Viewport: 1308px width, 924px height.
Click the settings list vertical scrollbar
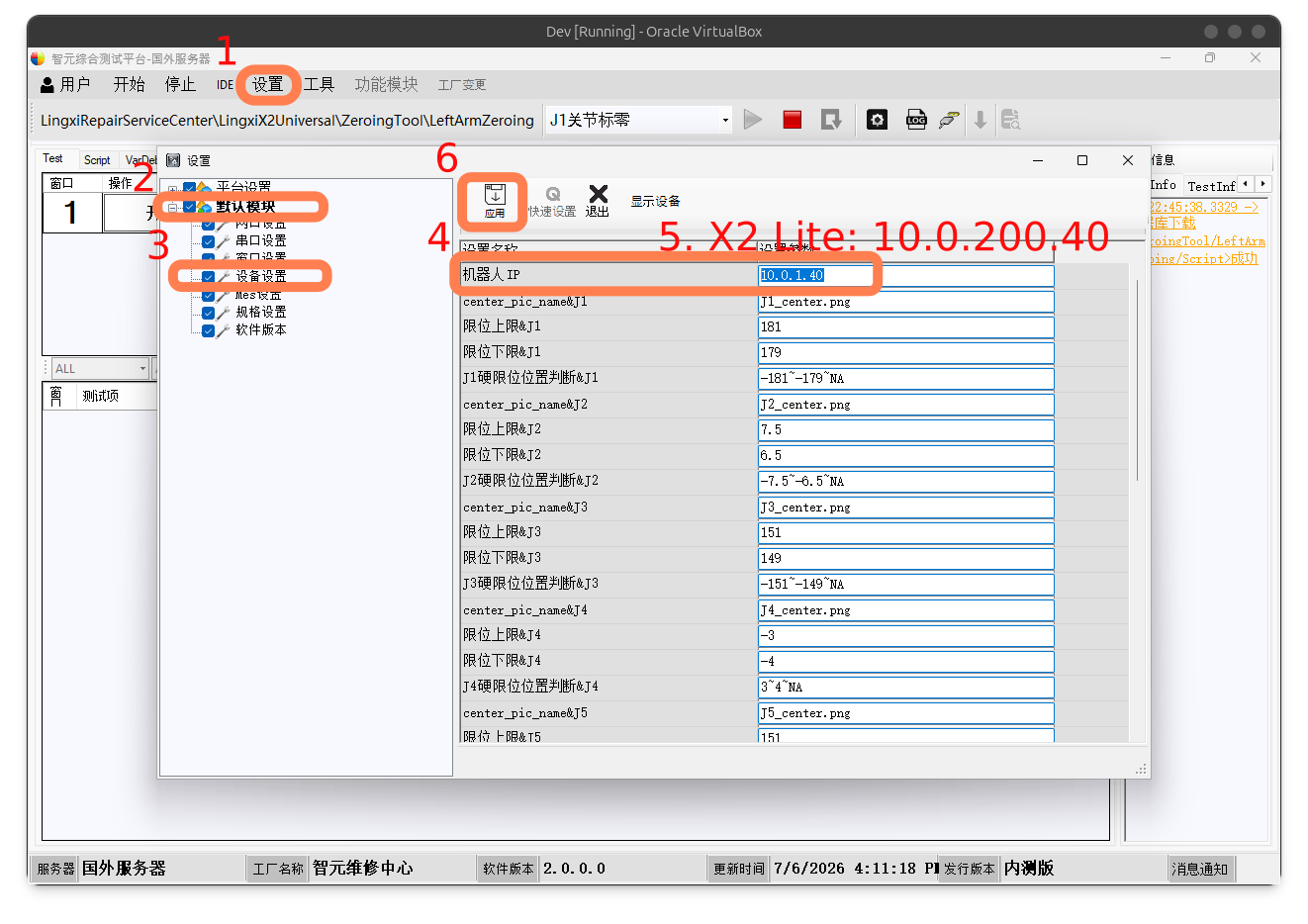click(x=1138, y=381)
